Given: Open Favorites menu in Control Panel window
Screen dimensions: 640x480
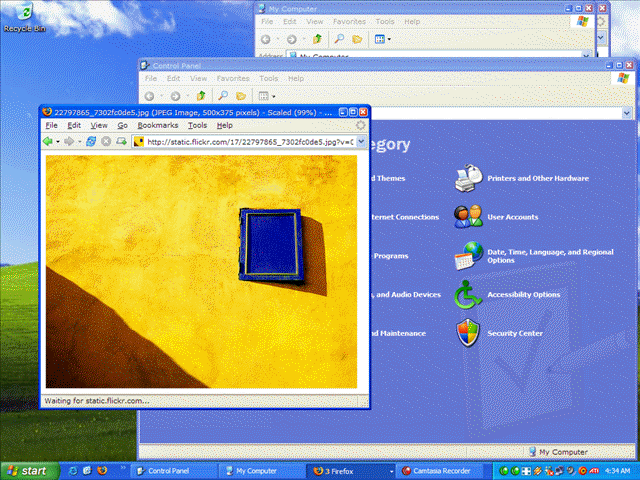Looking at the screenshot, I should (233, 78).
